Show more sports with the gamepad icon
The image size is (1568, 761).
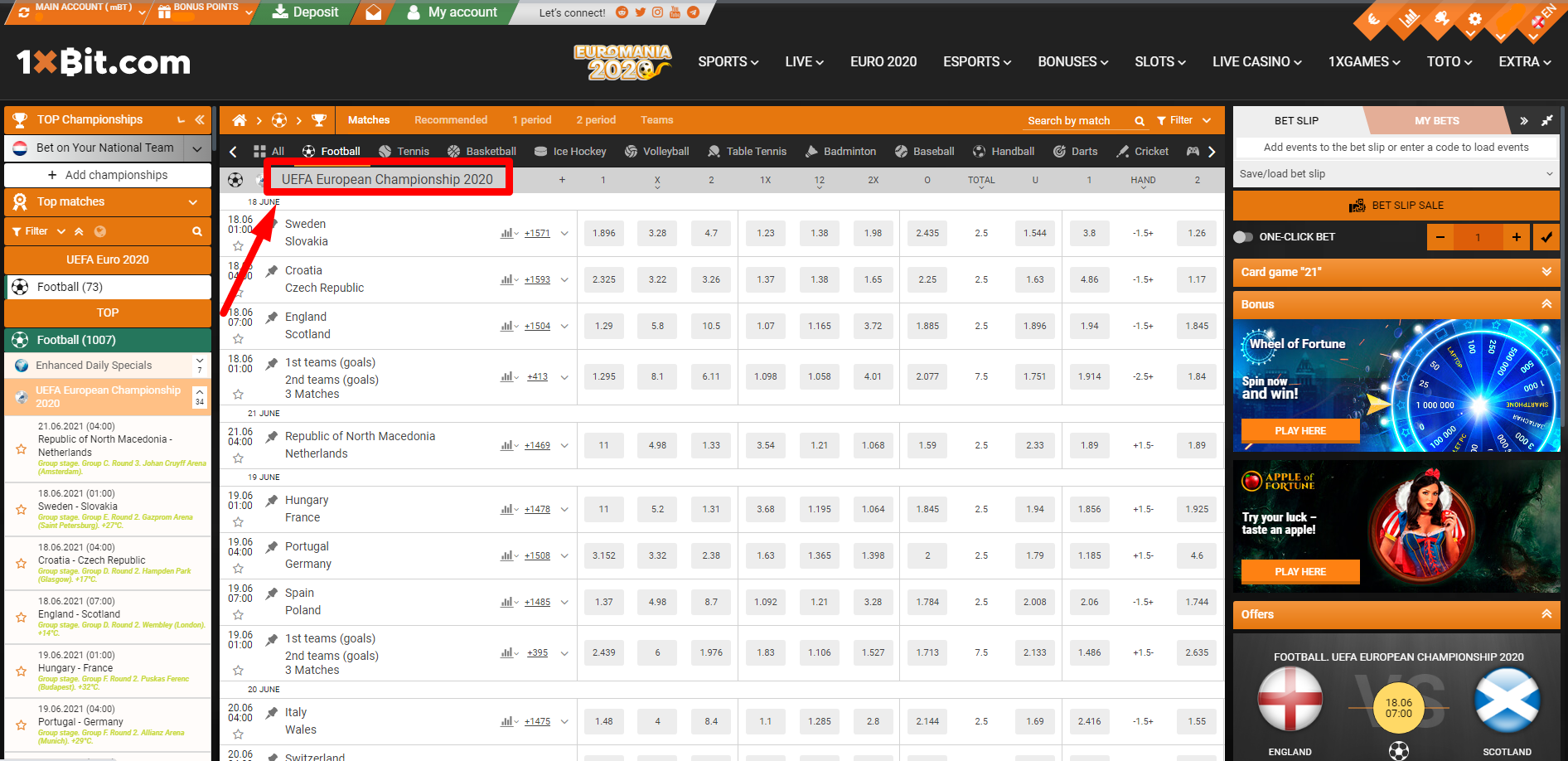click(x=1193, y=152)
